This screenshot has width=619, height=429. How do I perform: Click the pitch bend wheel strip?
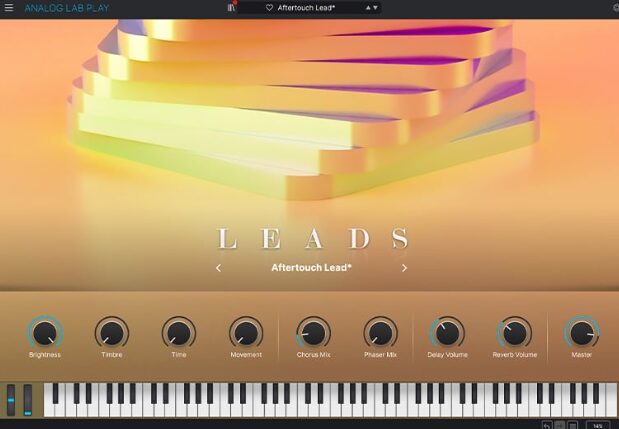click(12, 398)
